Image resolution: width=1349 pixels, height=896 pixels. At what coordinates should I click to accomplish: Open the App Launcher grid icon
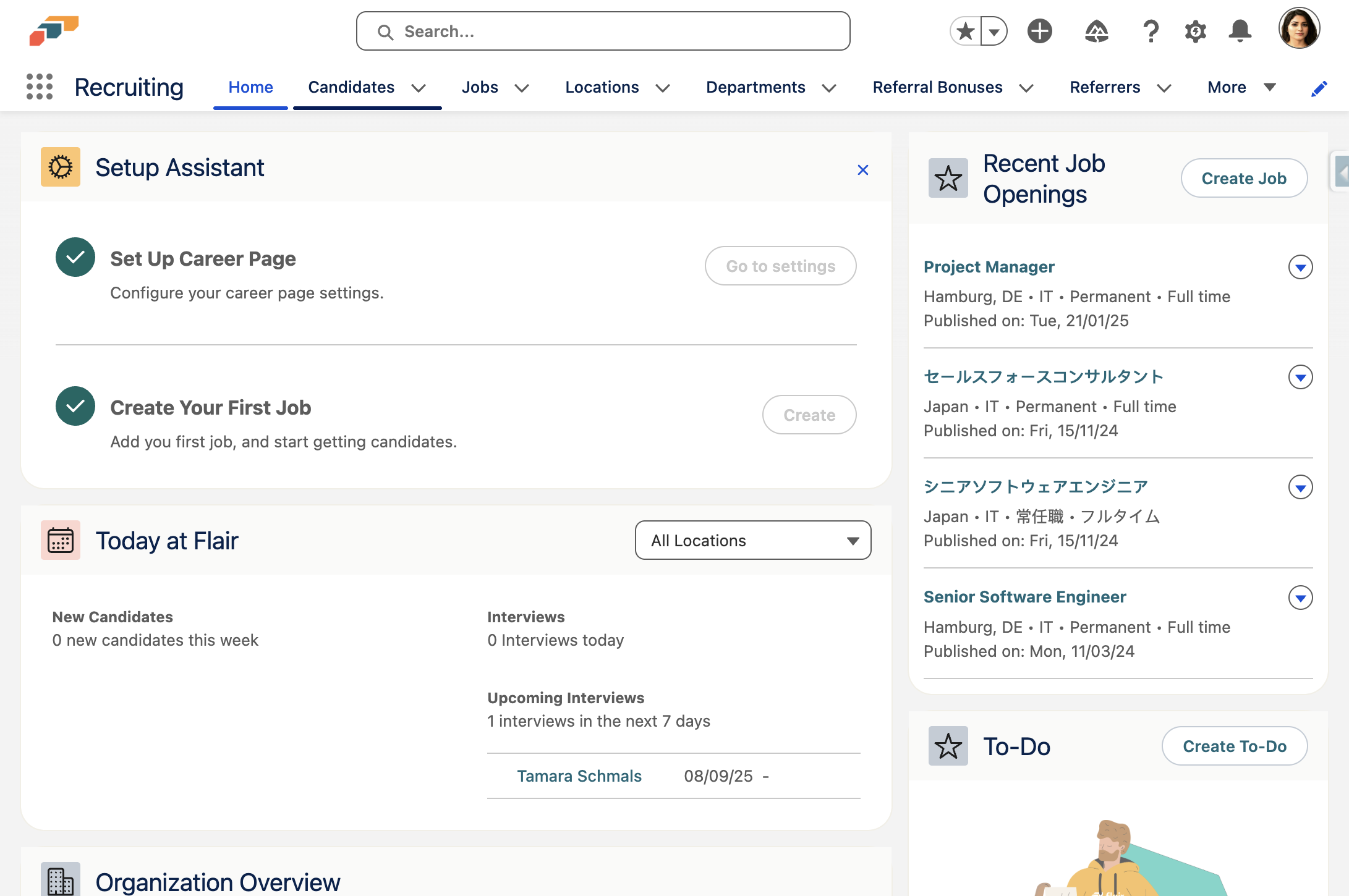click(x=40, y=87)
